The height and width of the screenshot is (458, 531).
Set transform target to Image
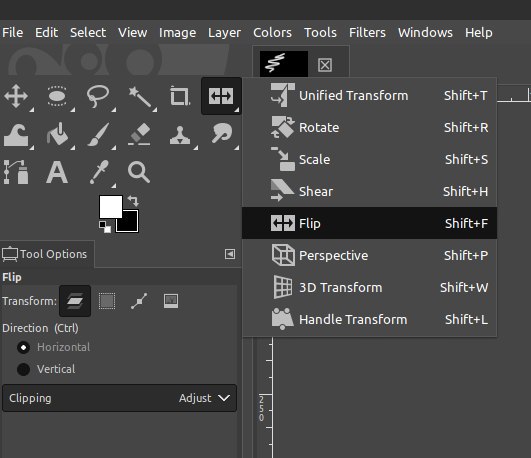pyautogui.click(x=171, y=301)
